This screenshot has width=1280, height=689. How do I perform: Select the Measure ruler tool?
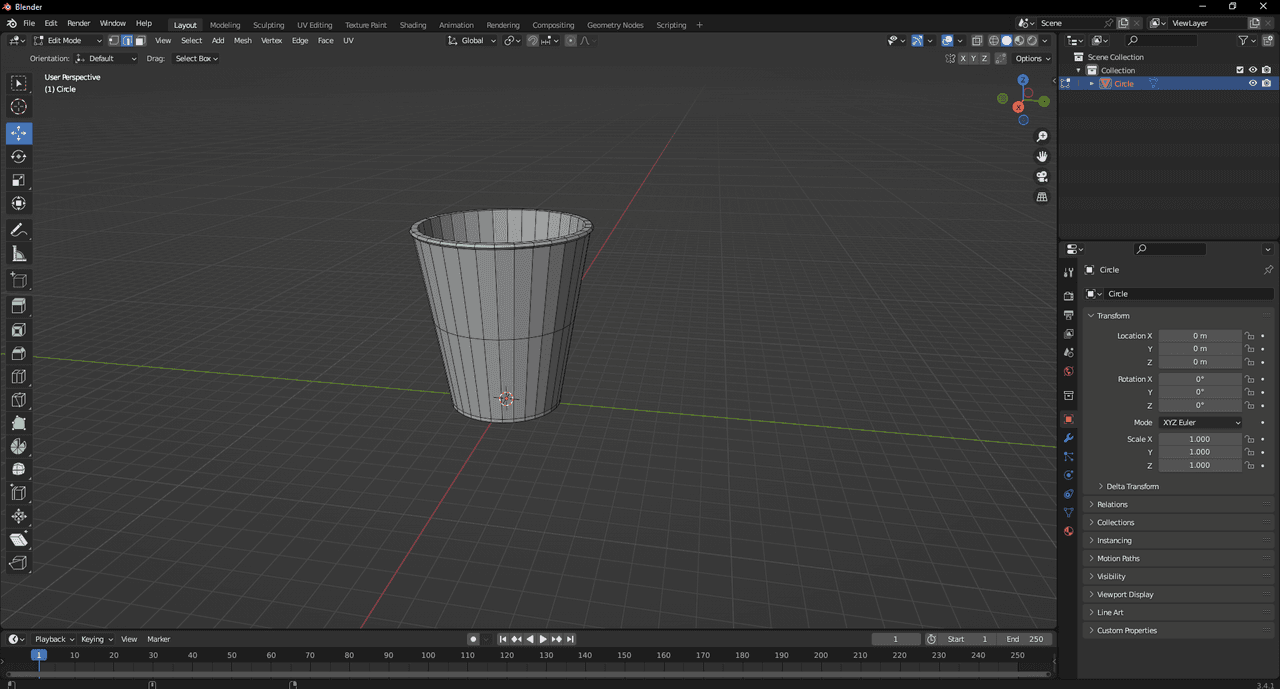tap(19, 255)
